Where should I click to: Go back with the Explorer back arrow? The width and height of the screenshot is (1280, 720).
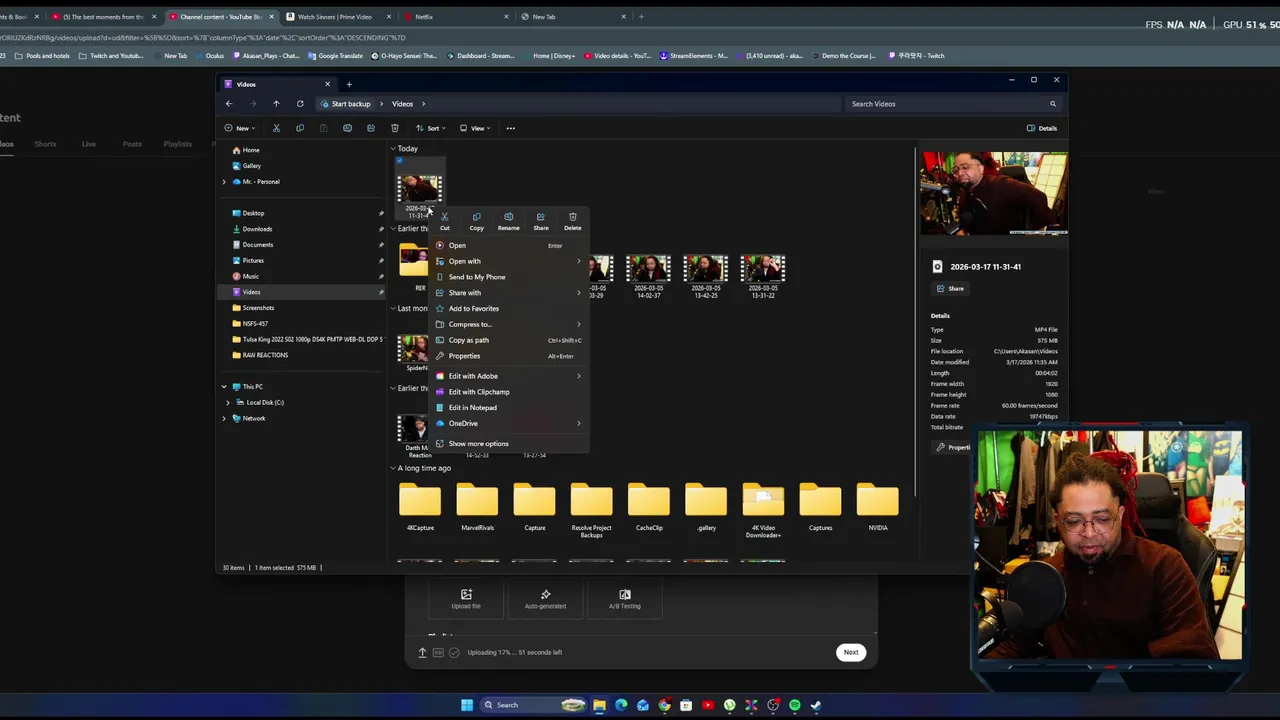(x=229, y=104)
